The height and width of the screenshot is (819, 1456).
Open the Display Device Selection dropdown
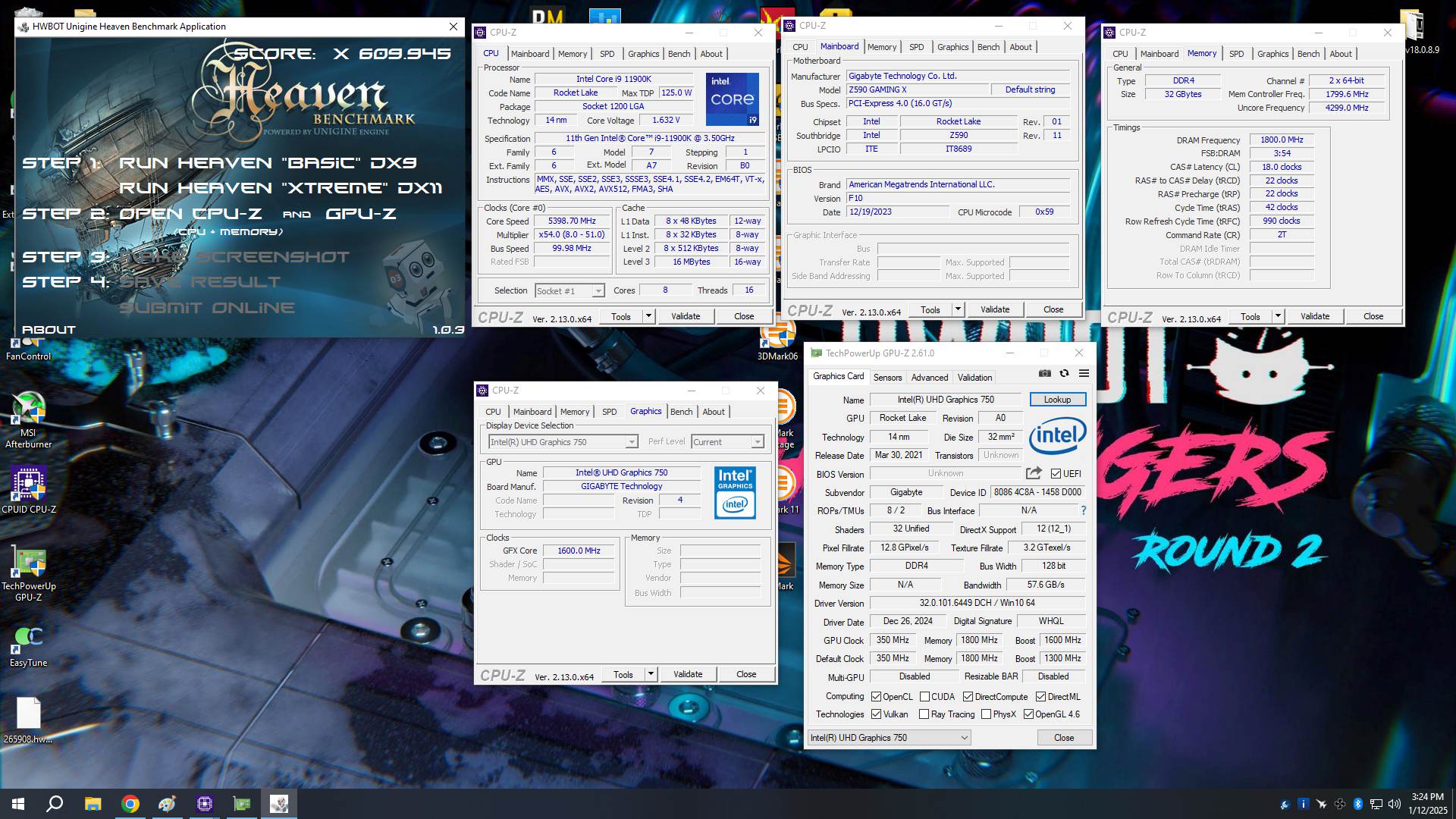[x=631, y=442]
